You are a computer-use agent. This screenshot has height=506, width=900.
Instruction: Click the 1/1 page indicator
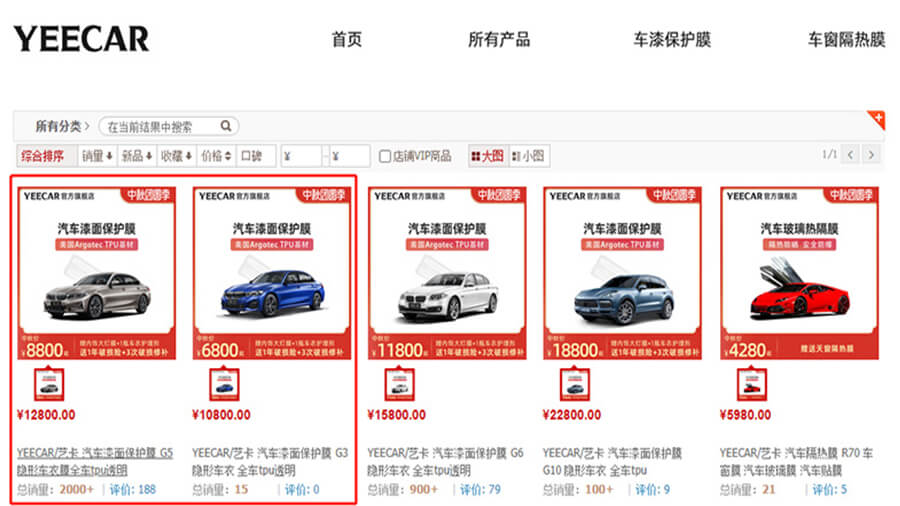coord(829,154)
